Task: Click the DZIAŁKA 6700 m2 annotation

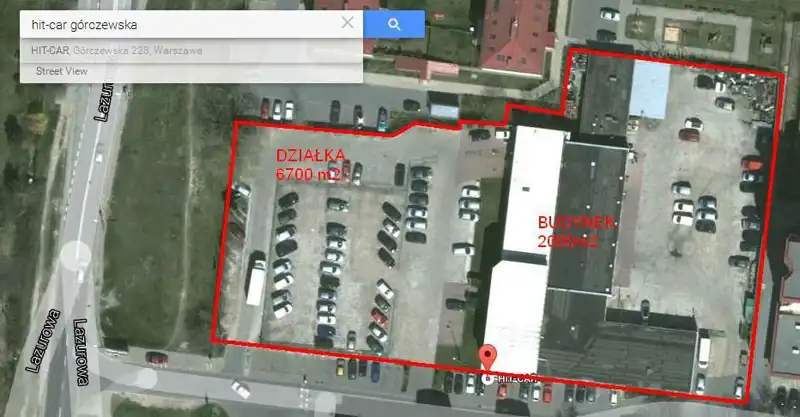Action: (x=310, y=165)
